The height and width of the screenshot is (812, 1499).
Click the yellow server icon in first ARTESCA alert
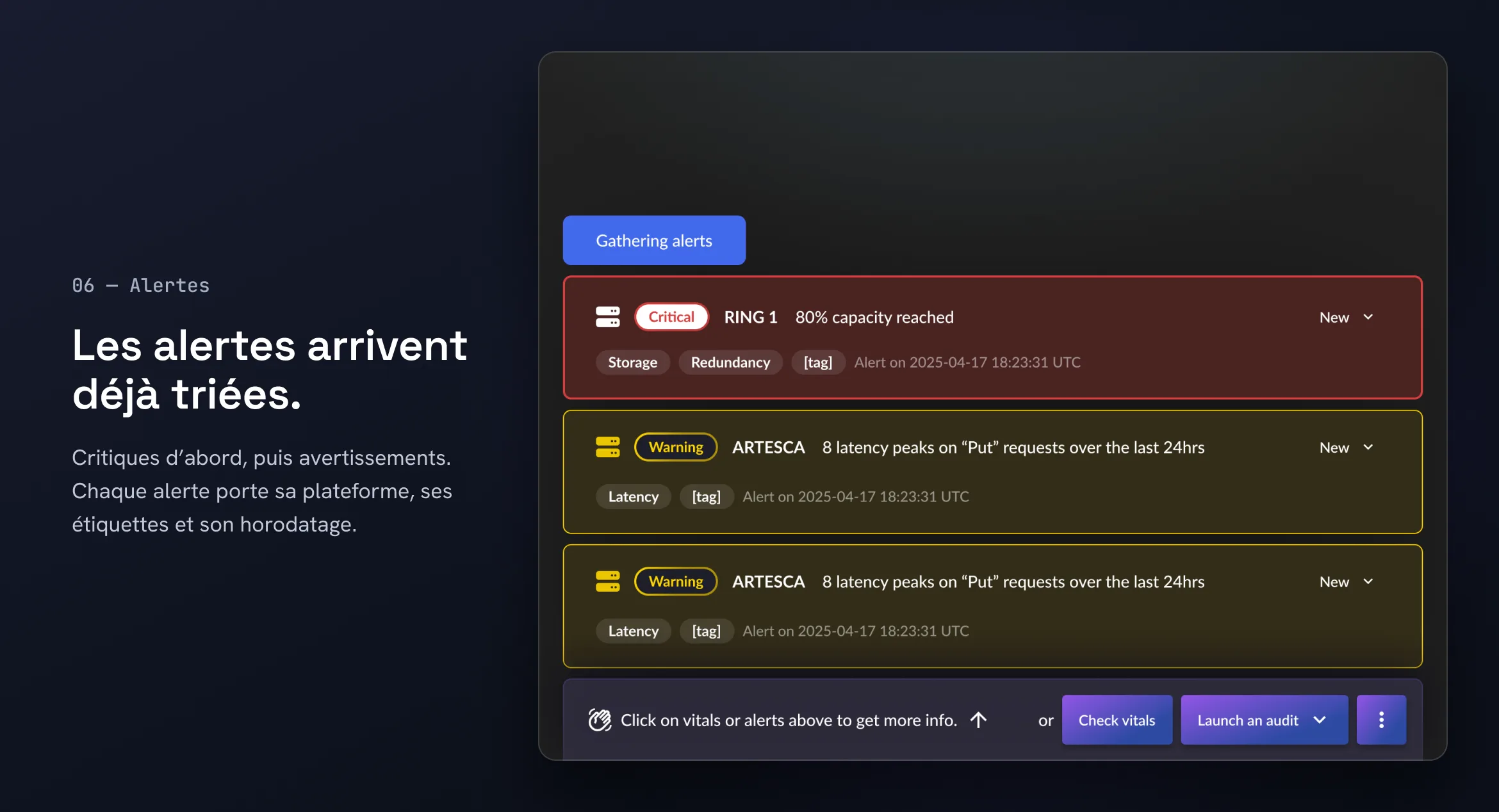pyautogui.click(x=607, y=447)
